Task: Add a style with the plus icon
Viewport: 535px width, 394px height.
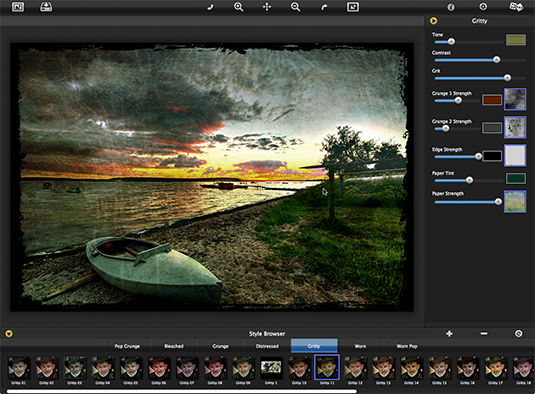Action: [449, 334]
